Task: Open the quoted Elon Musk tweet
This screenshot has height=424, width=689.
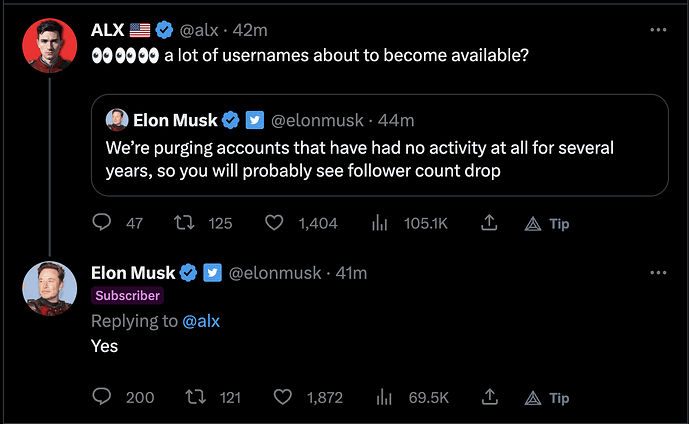Action: tap(380, 145)
